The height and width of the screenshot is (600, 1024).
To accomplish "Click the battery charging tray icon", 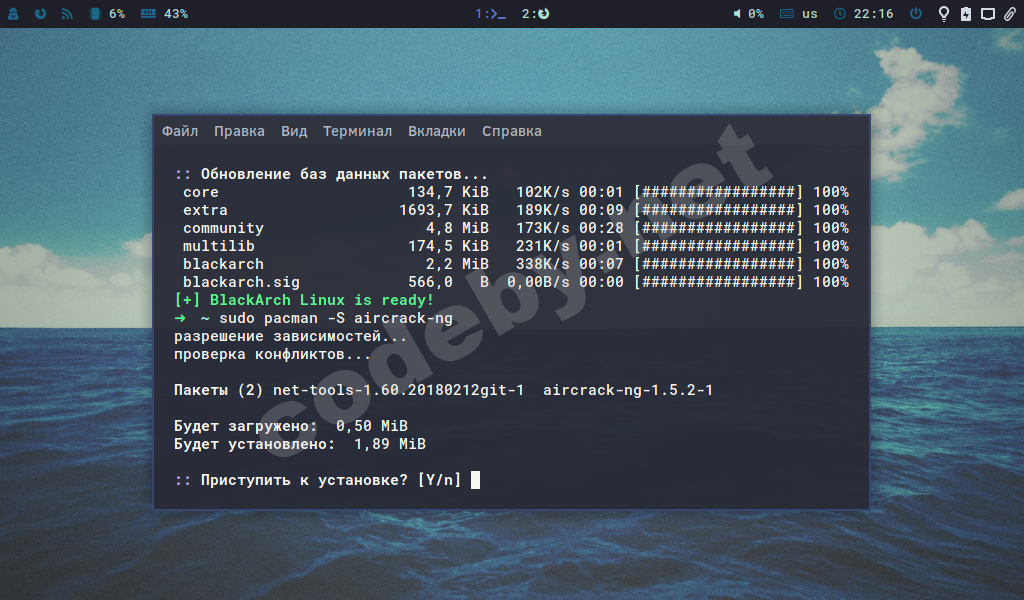I will [966, 14].
